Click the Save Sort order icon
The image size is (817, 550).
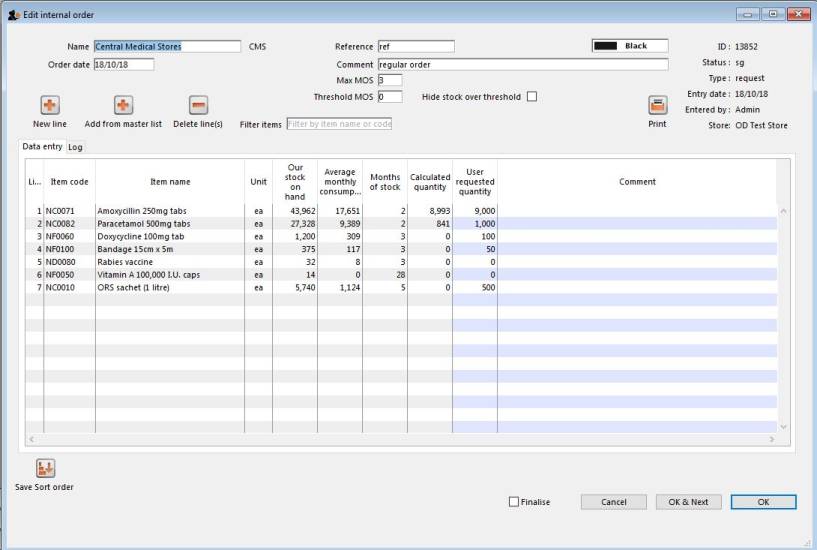45,468
